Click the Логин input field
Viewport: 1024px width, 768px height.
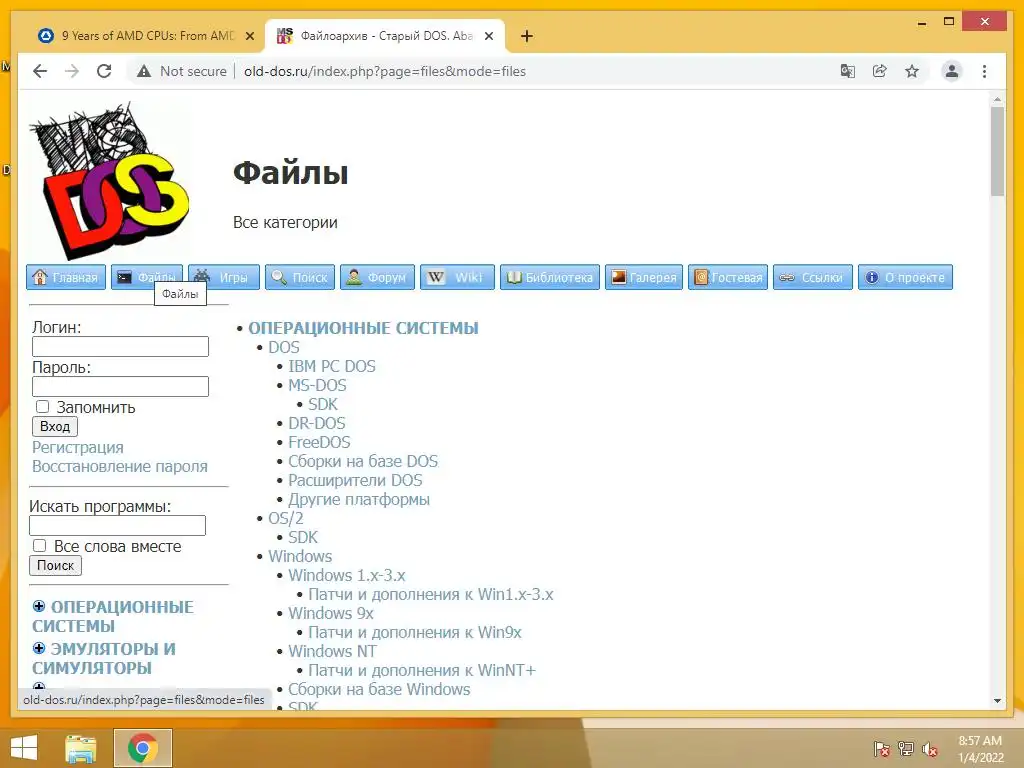[120, 346]
